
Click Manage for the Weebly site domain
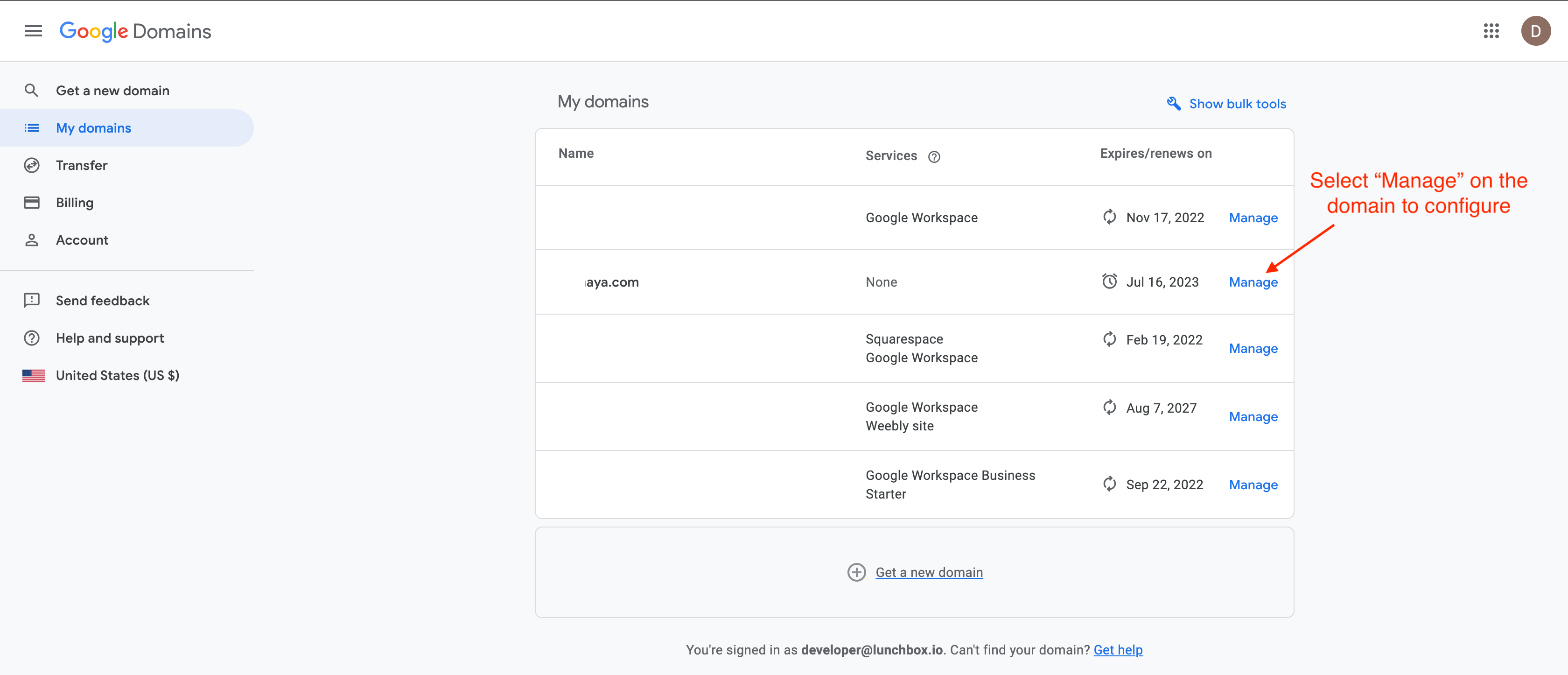(x=1253, y=417)
